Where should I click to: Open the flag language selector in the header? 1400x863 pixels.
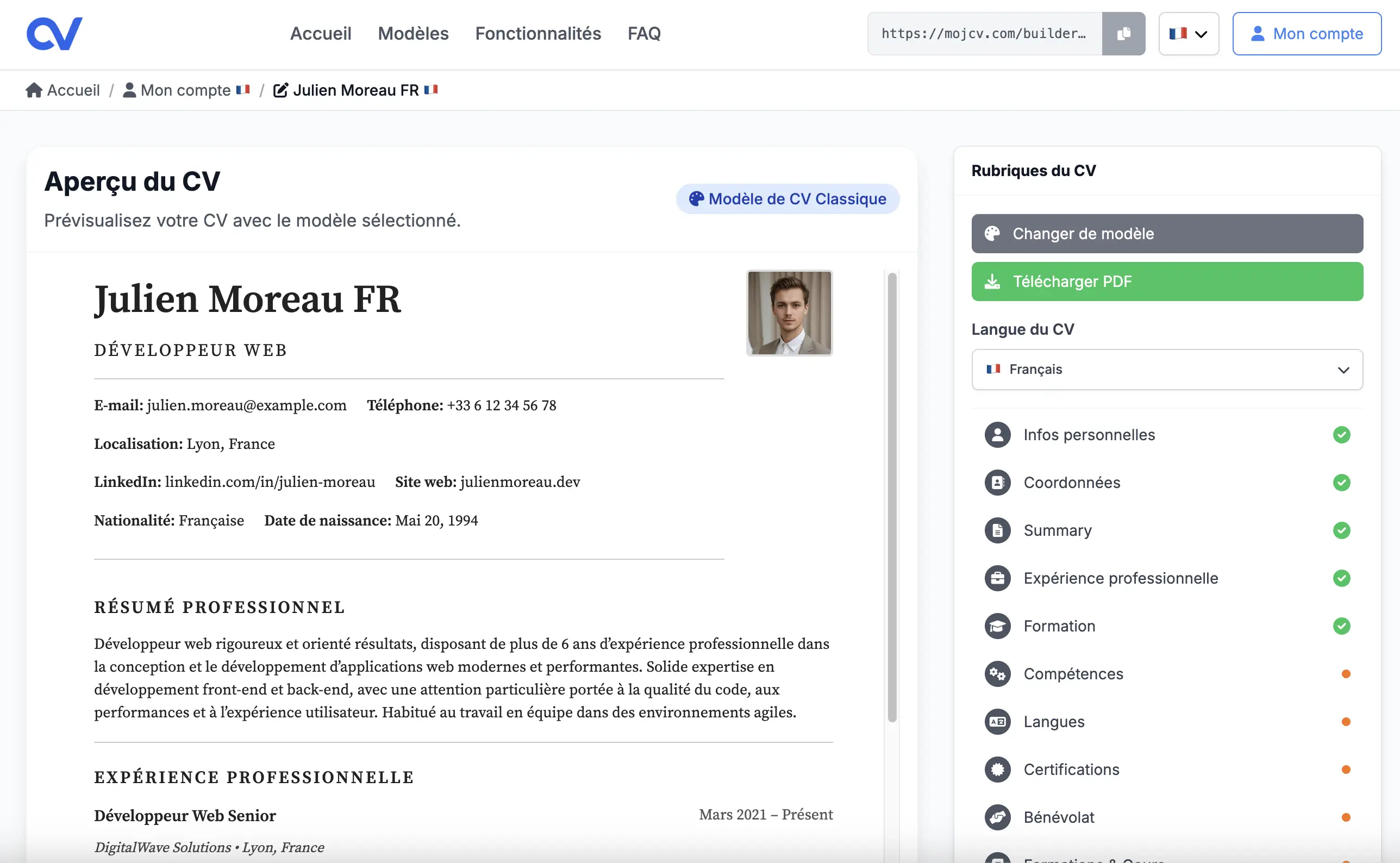tap(1187, 33)
